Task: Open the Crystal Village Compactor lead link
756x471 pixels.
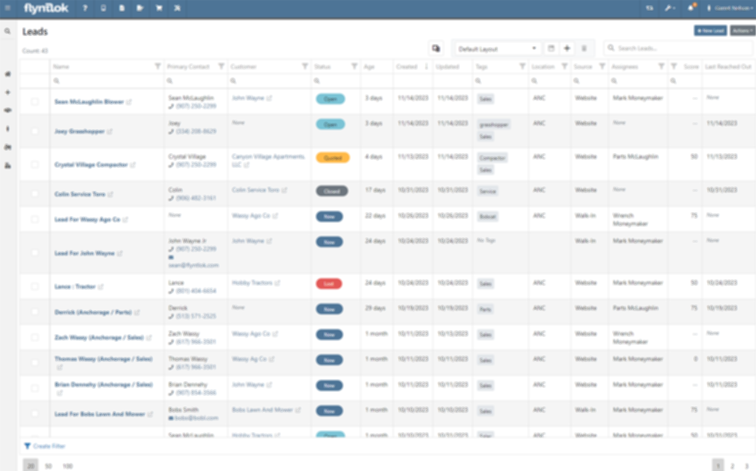Action: 91,164
